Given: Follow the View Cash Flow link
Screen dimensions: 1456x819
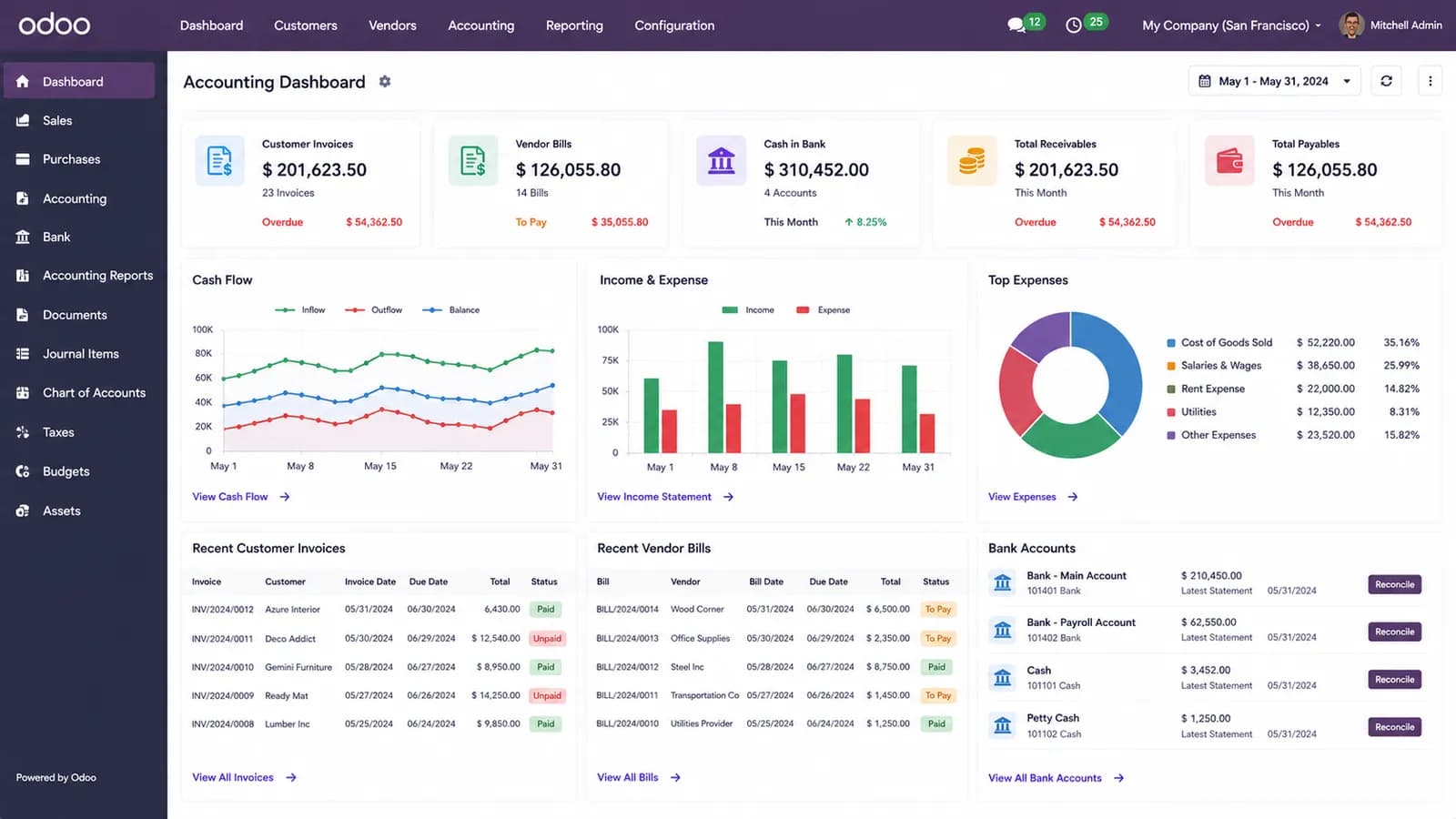Looking at the screenshot, I should pyautogui.click(x=240, y=497).
